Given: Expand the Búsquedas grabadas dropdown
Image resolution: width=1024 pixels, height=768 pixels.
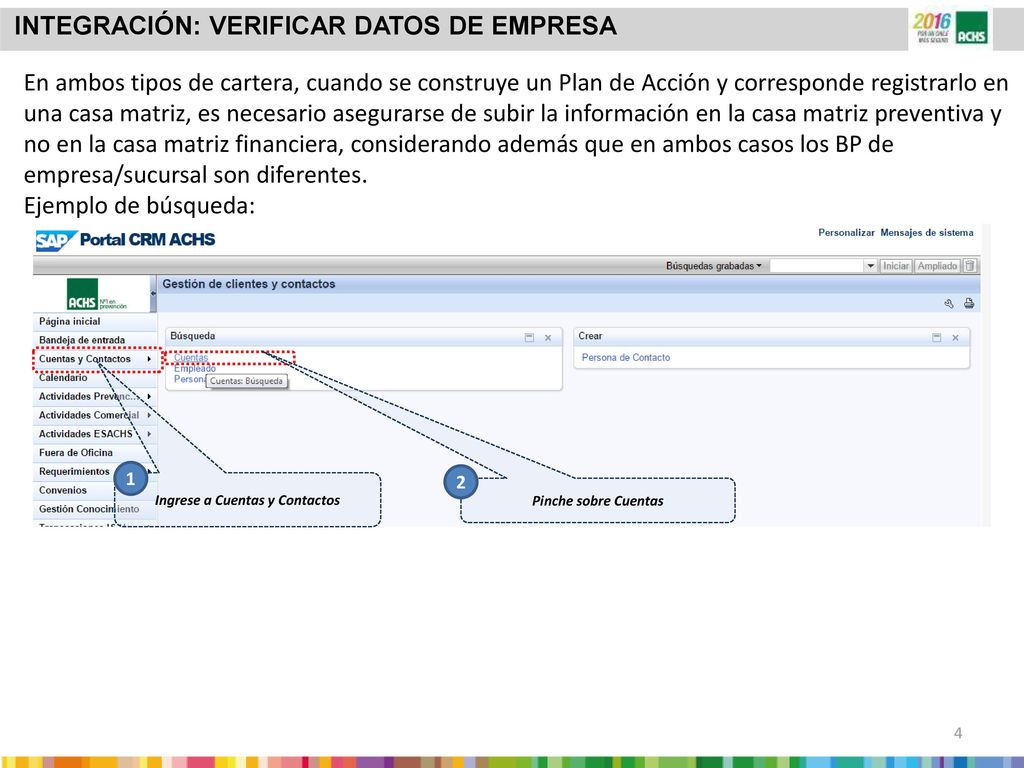Looking at the screenshot, I should point(714,266).
